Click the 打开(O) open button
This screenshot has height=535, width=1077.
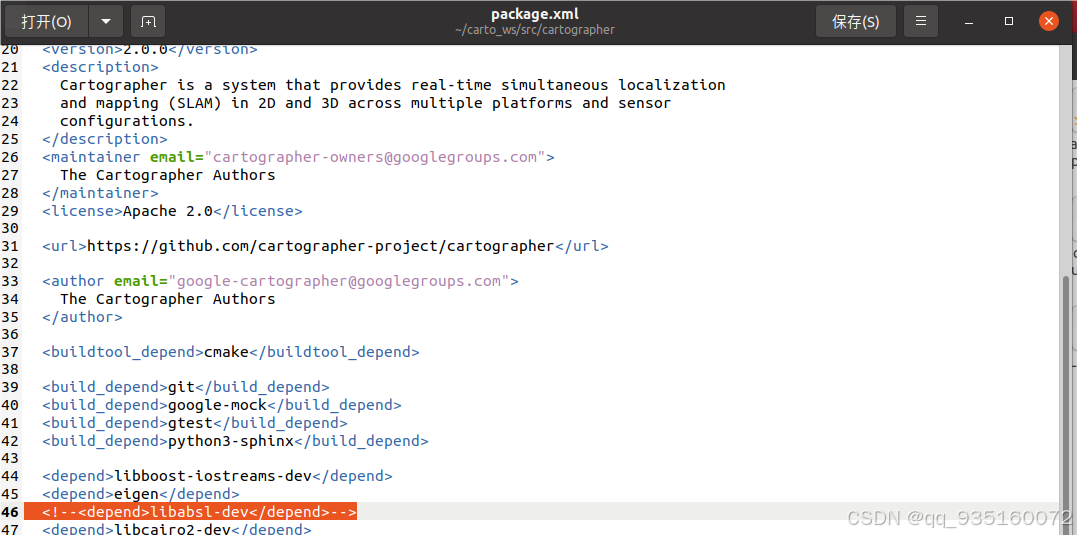coord(46,21)
